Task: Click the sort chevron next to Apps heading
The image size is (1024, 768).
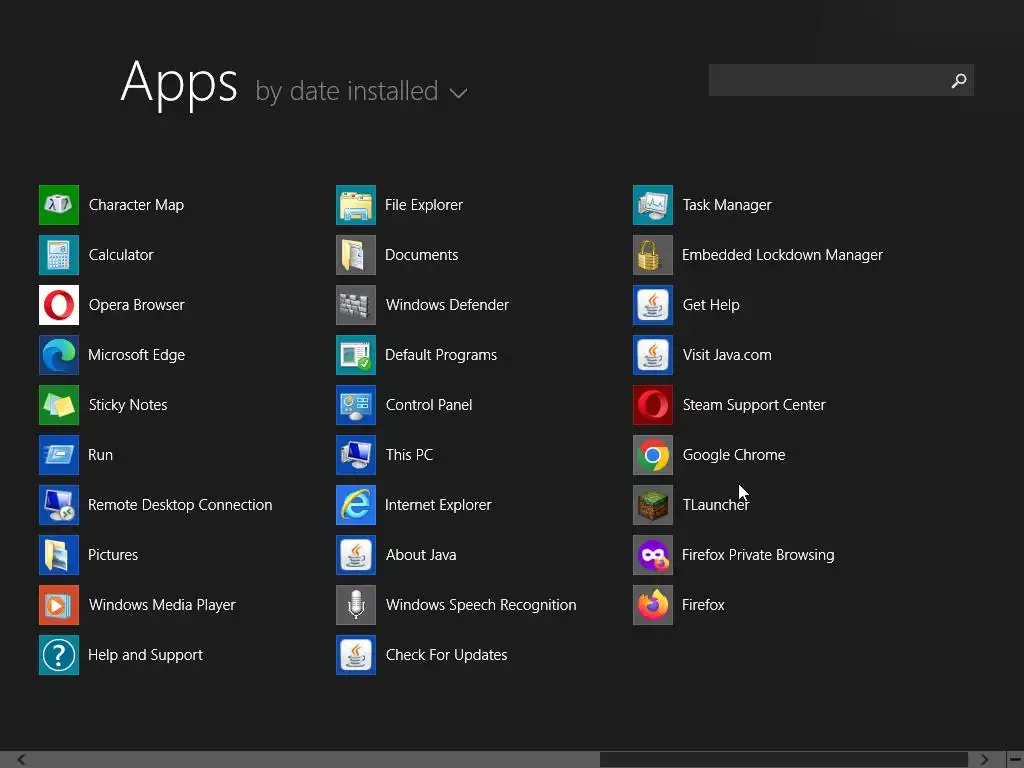Action: 458,93
